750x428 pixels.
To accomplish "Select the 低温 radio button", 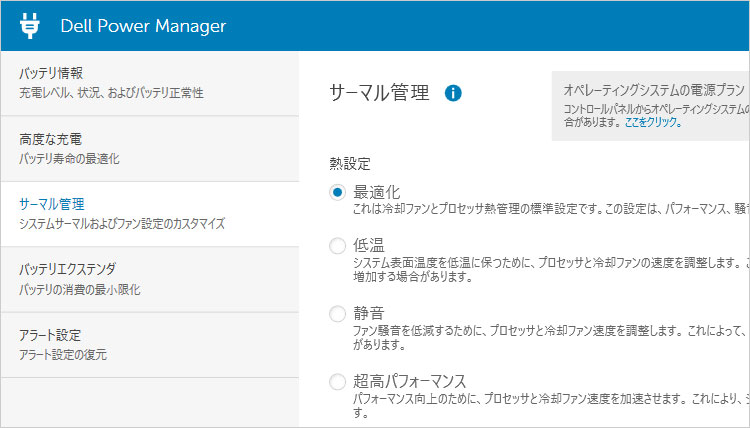I will click(337, 246).
